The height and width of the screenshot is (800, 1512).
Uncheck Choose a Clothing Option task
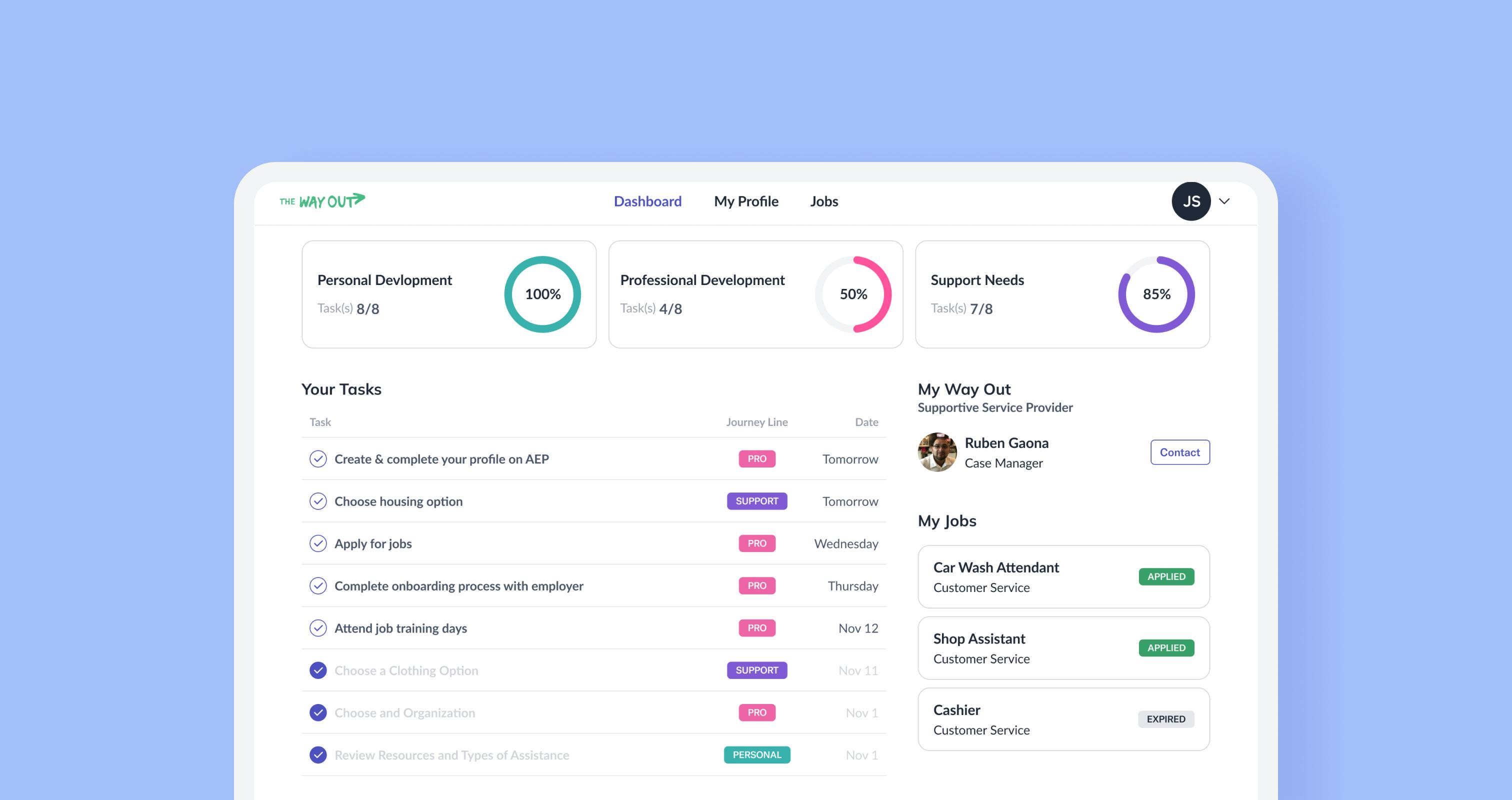point(318,670)
